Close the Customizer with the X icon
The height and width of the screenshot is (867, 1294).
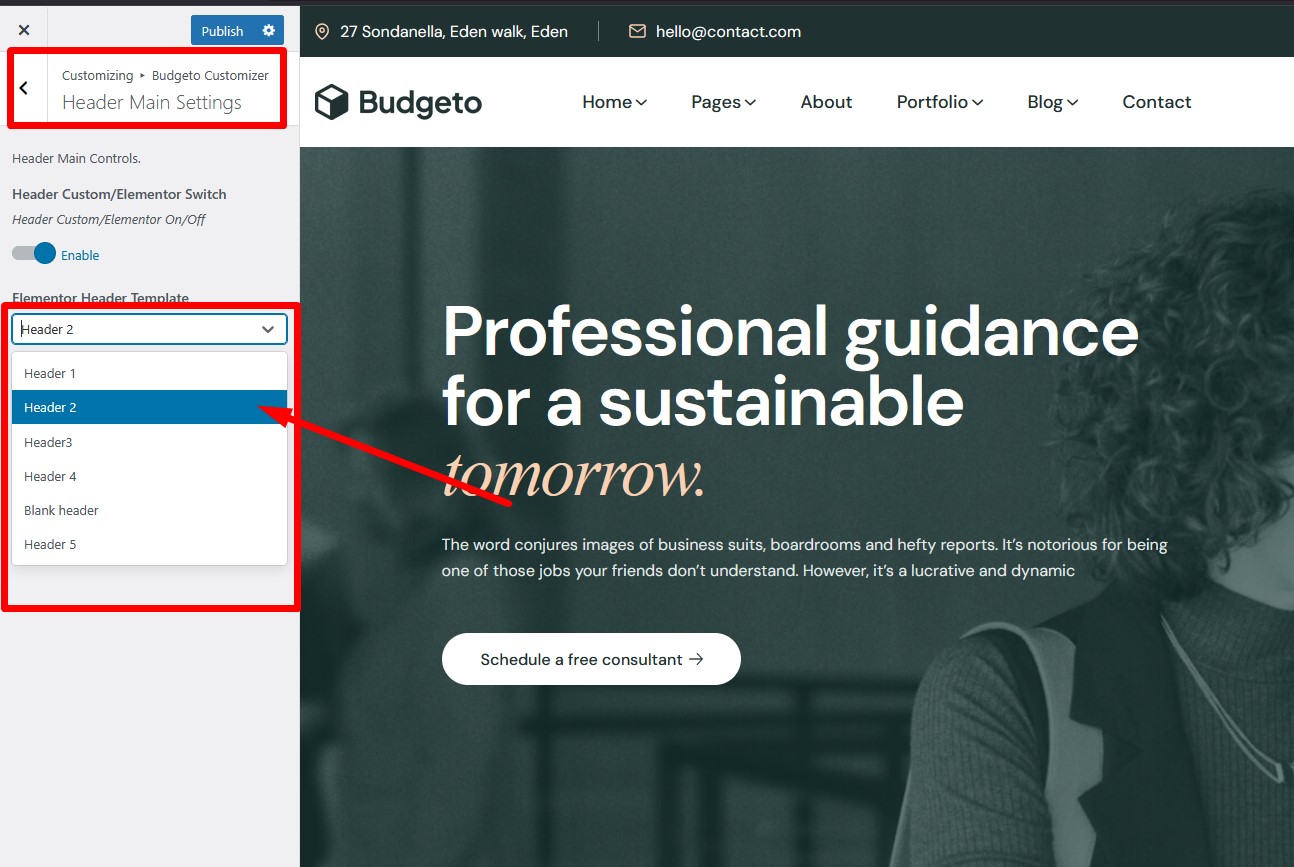[24, 30]
